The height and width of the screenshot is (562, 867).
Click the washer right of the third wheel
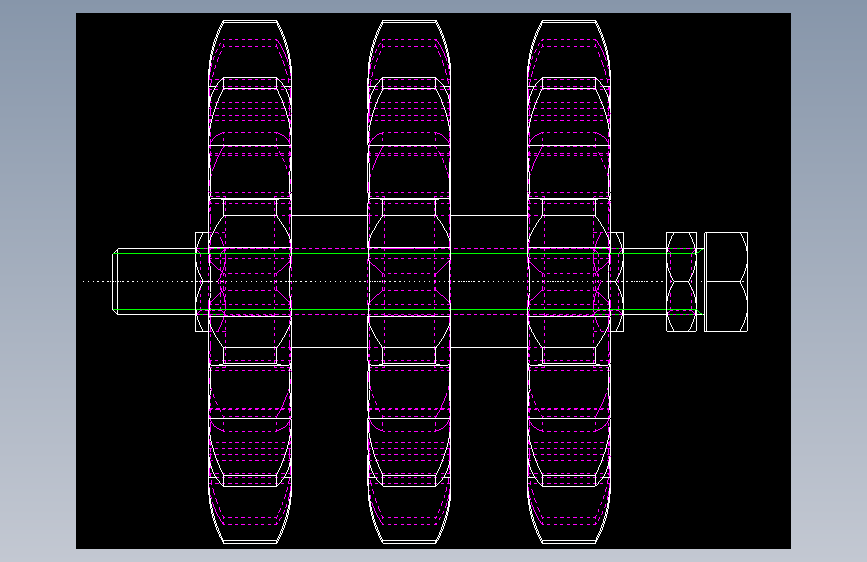pos(617,282)
